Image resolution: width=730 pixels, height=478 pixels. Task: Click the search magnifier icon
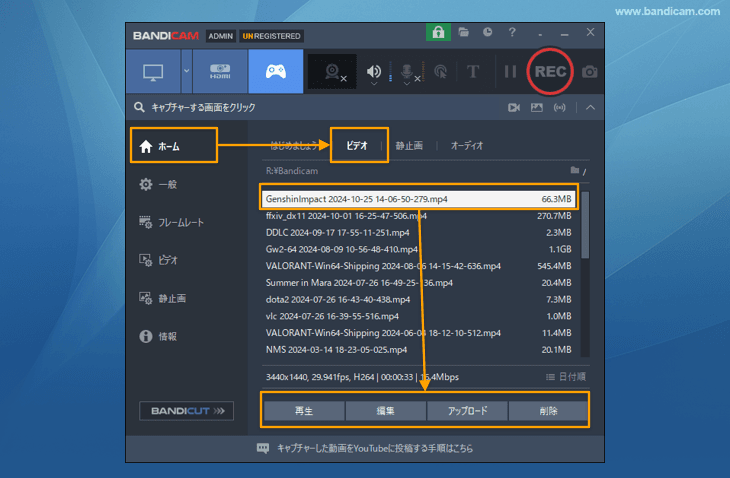139,108
